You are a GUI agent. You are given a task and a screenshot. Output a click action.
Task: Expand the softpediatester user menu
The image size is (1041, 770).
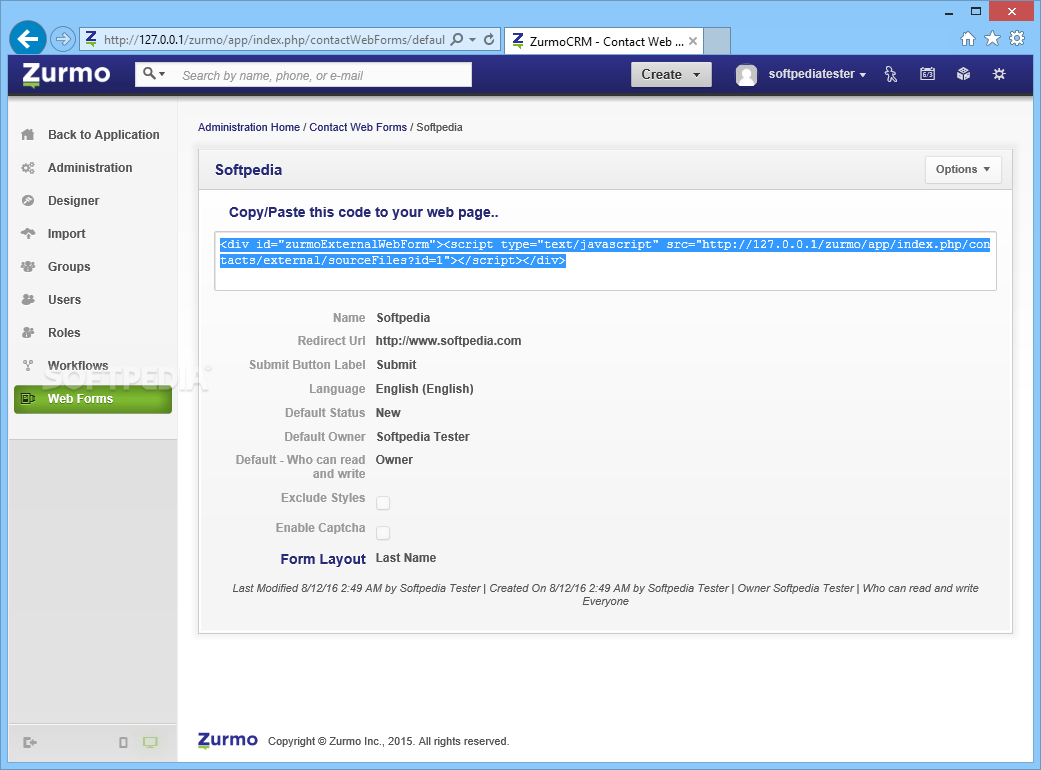coord(817,74)
